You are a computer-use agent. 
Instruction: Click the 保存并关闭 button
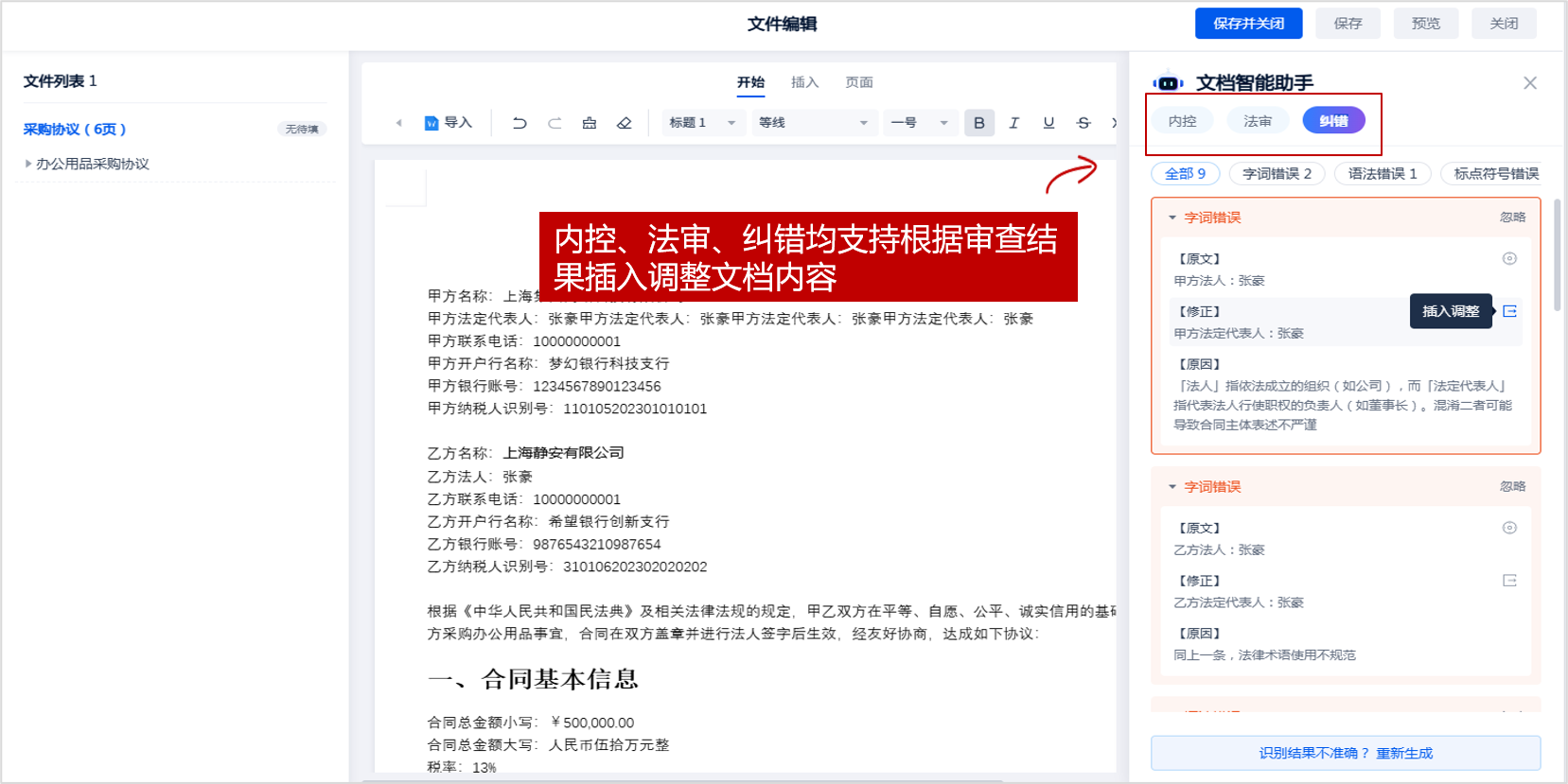(1248, 24)
